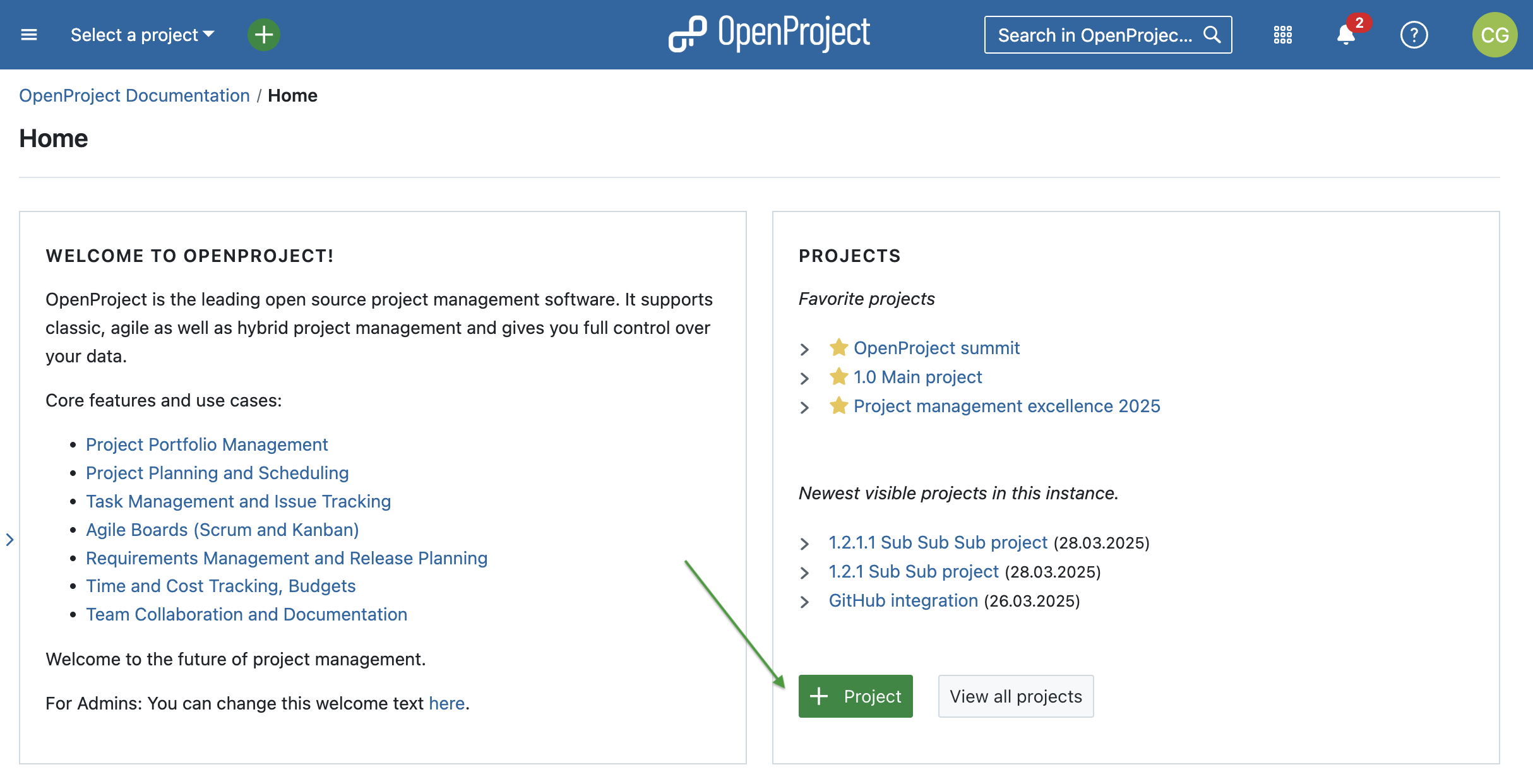Click the Home breadcrumb entry
Screen dimensions: 1533x784
[293, 95]
